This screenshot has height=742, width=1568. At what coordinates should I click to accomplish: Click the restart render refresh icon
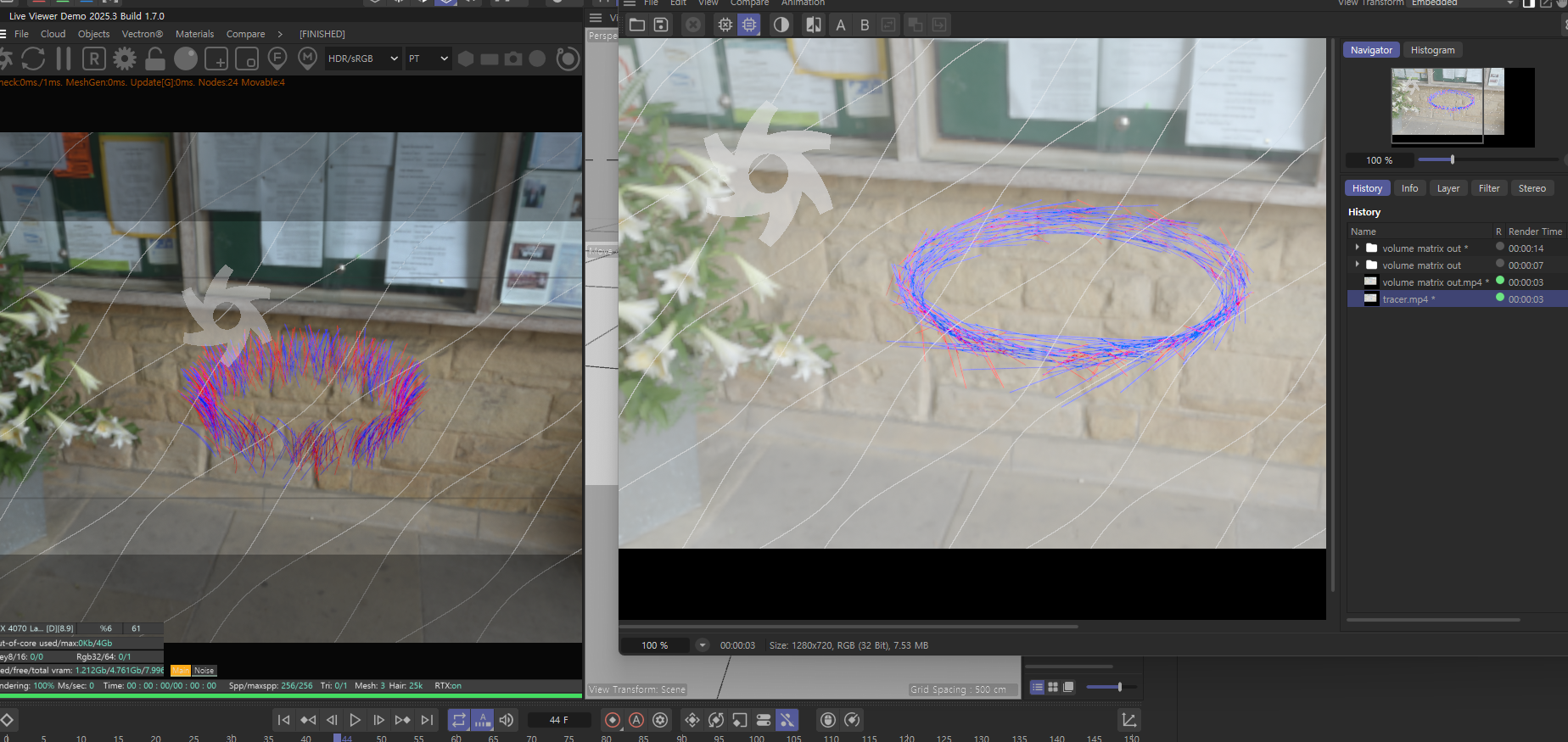click(33, 59)
